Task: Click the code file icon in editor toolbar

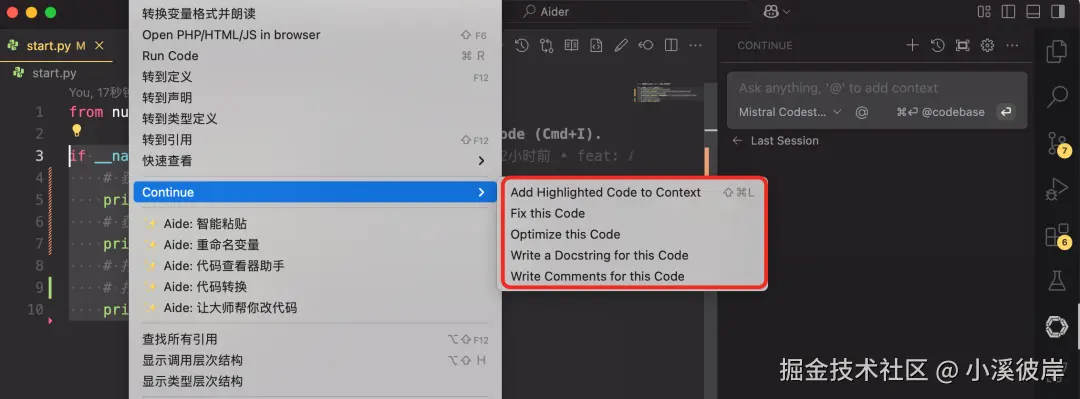Action: 596,45
